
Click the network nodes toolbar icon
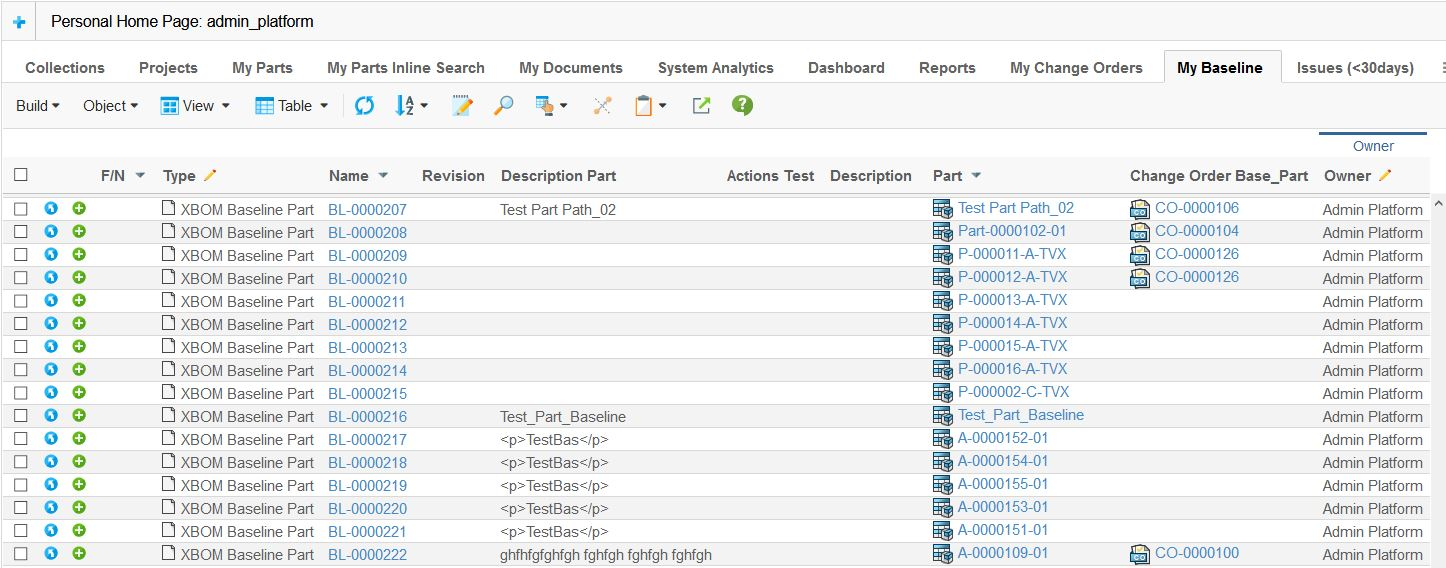pyautogui.click(x=601, y=105)
